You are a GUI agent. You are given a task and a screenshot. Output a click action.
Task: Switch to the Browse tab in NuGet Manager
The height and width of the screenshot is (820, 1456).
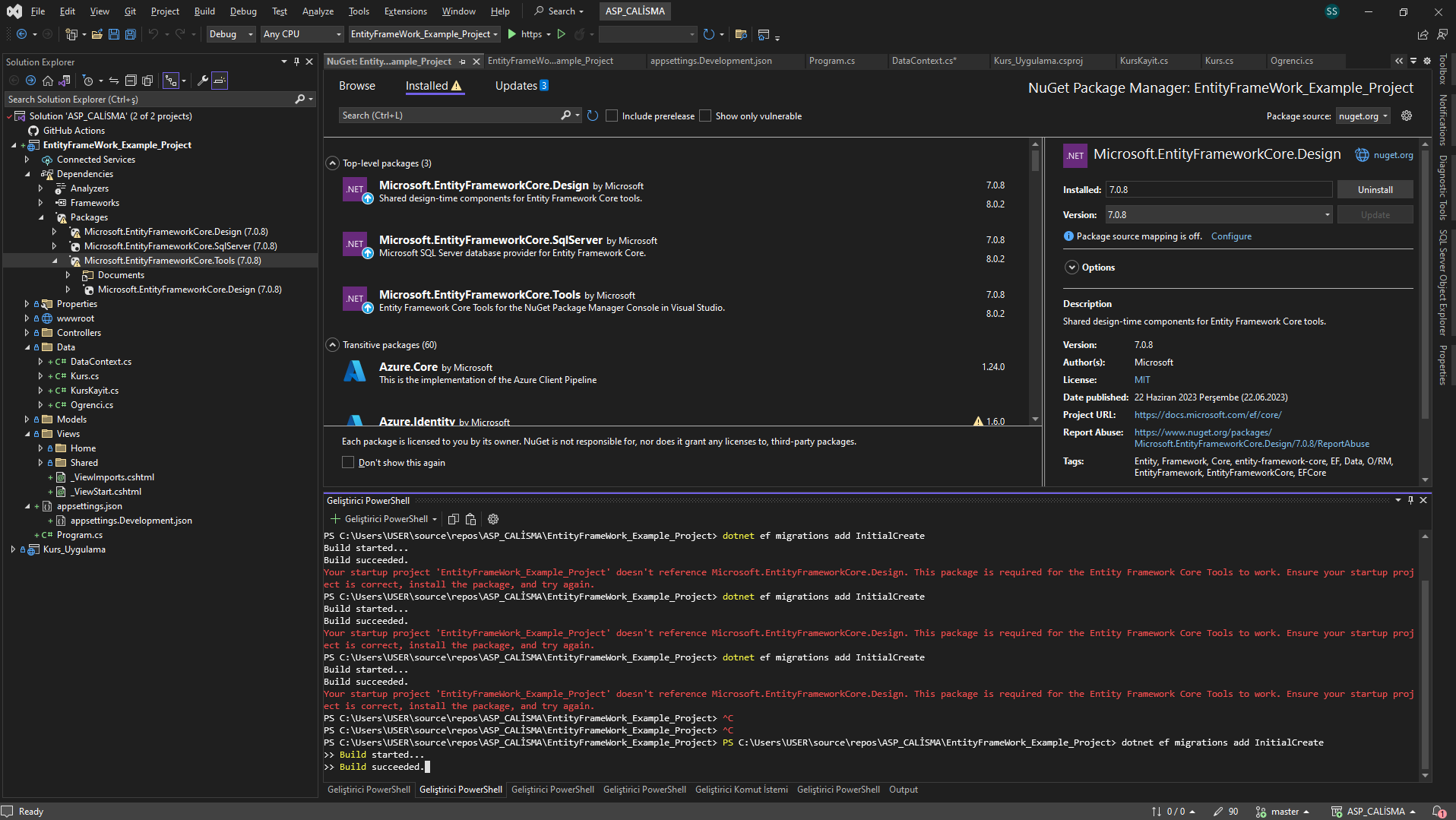coord(356,86)
